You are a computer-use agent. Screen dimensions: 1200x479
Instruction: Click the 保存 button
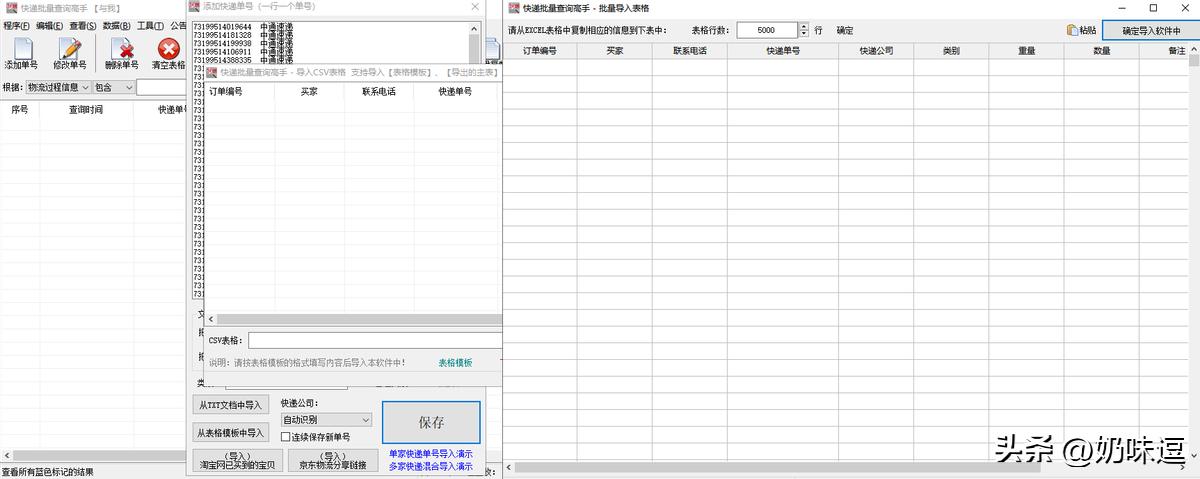[x=431, y=422]
